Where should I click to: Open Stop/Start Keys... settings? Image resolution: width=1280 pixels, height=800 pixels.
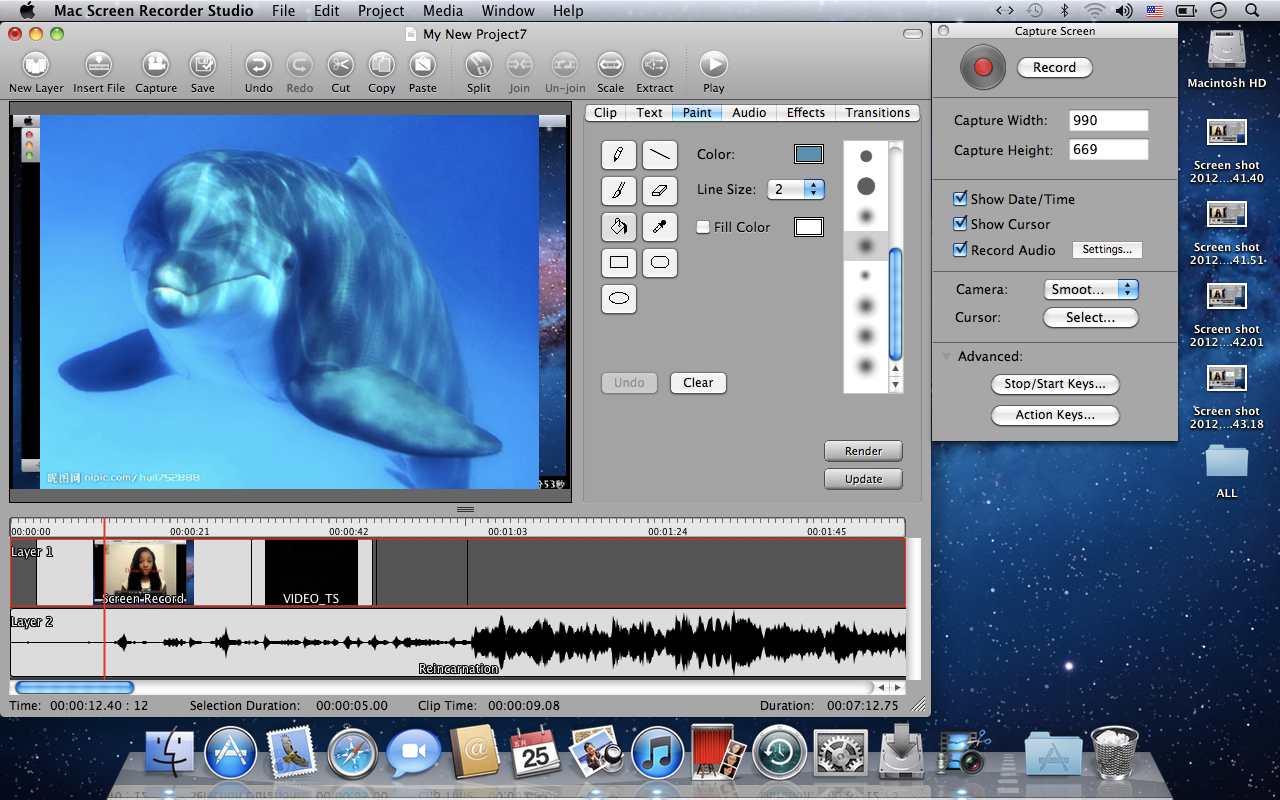point(1055,384)
